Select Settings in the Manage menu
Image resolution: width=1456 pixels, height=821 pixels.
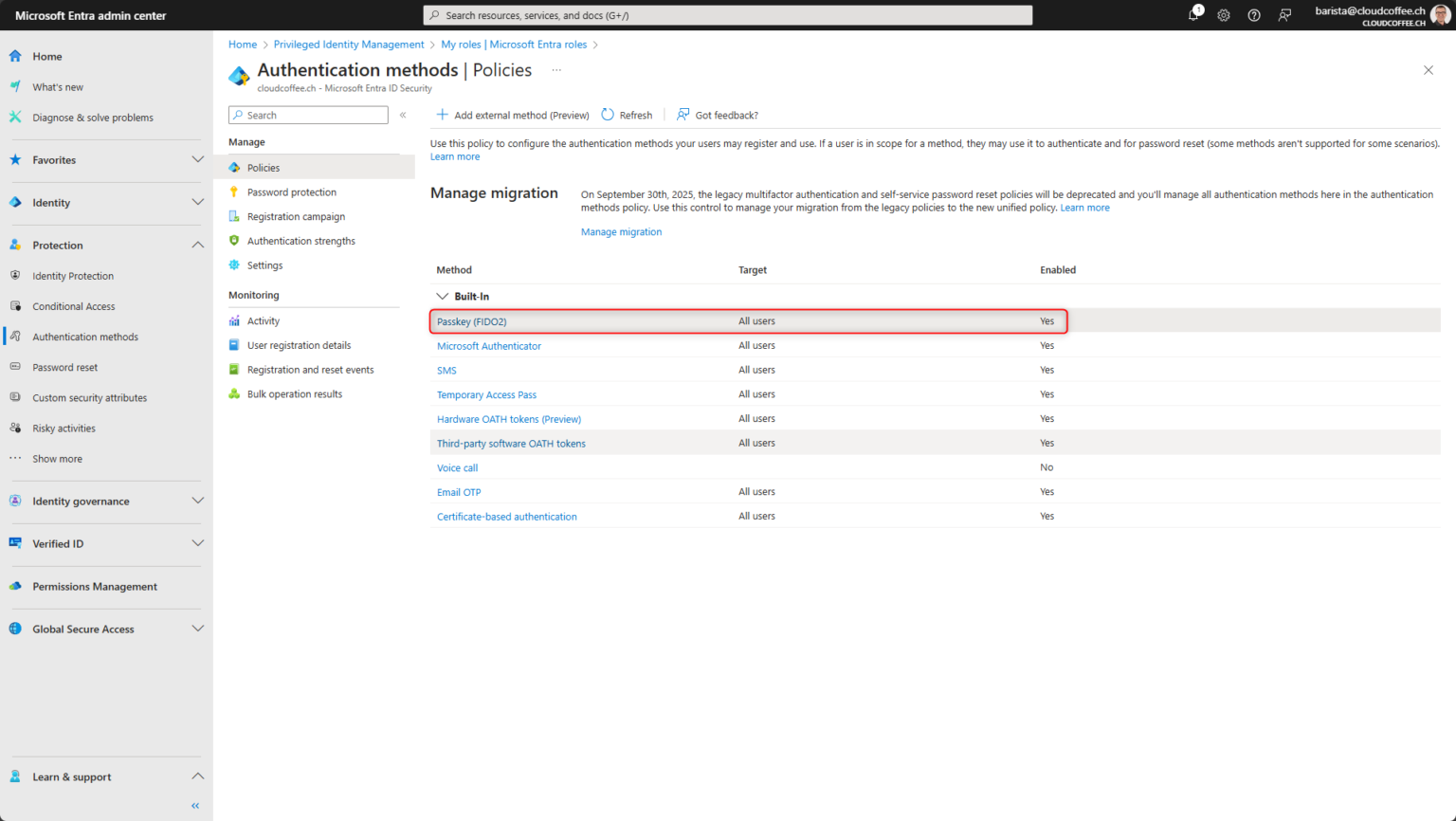coord(264,265)
